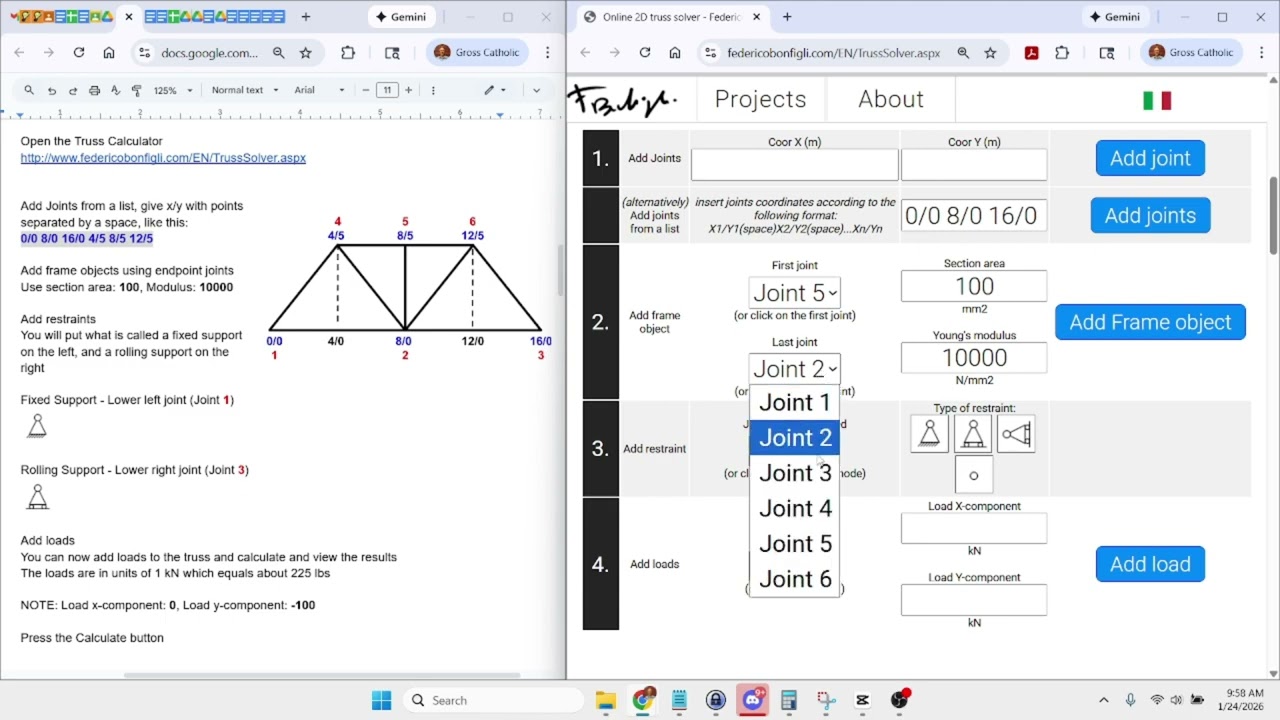The image size is (1280, 720).
Task: Open more options in Docs toolbar
Action: pos(433,90)
